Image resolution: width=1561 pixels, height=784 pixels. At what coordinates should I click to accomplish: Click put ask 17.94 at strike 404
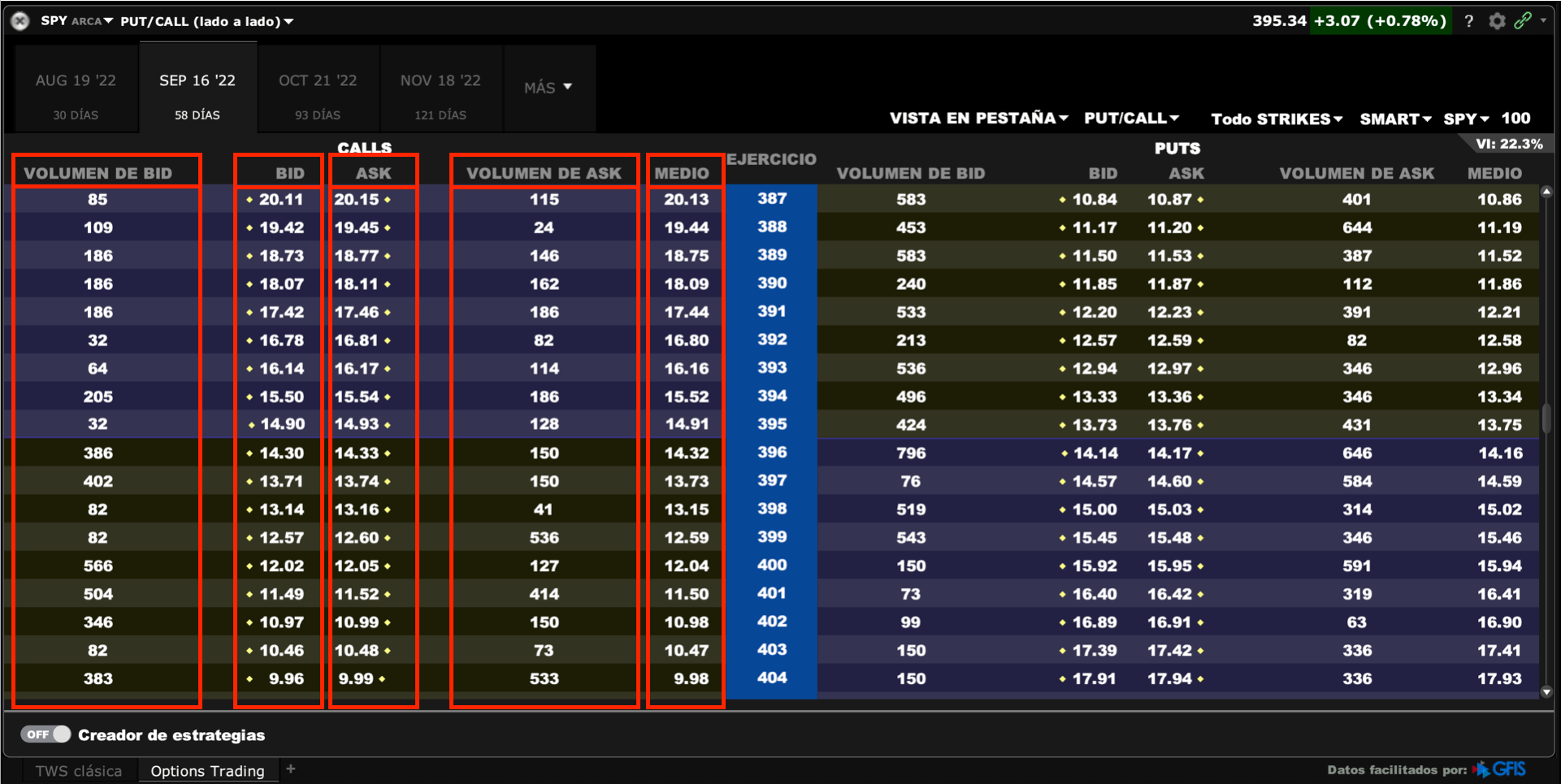point(1170,678)
